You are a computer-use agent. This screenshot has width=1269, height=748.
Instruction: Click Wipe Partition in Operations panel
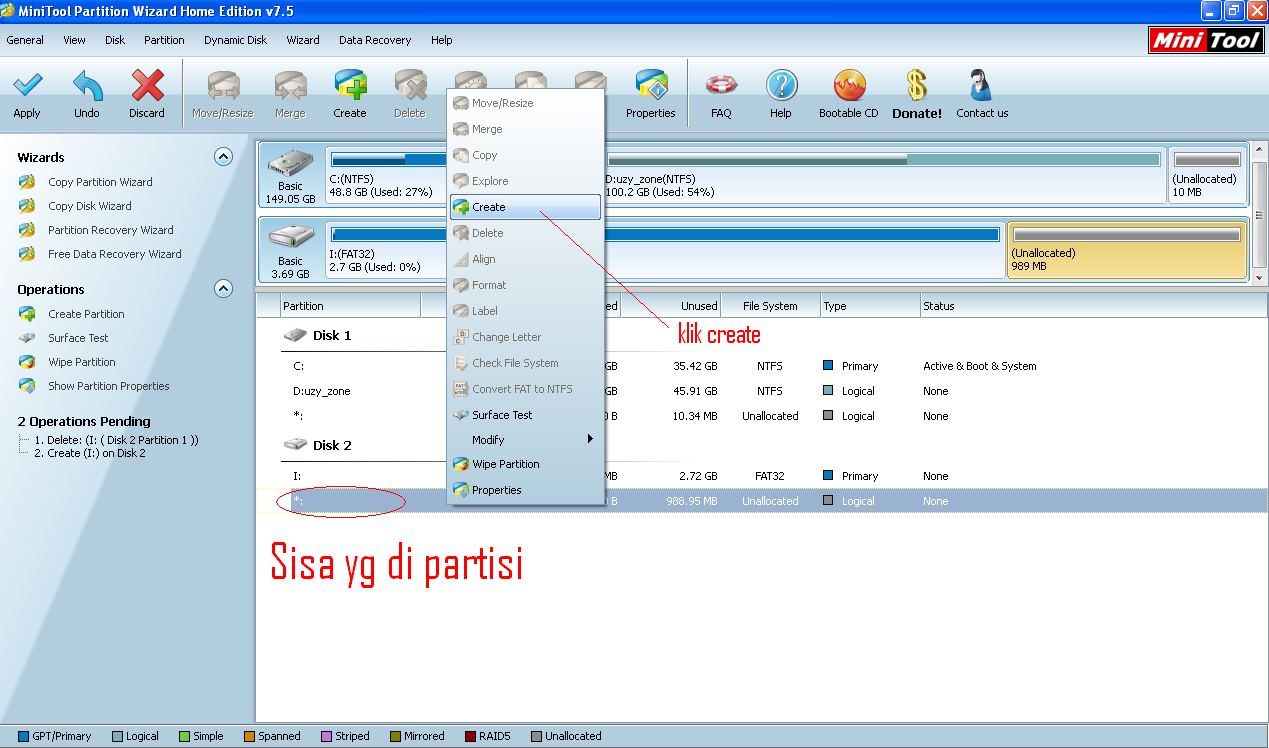pos(82,362)
